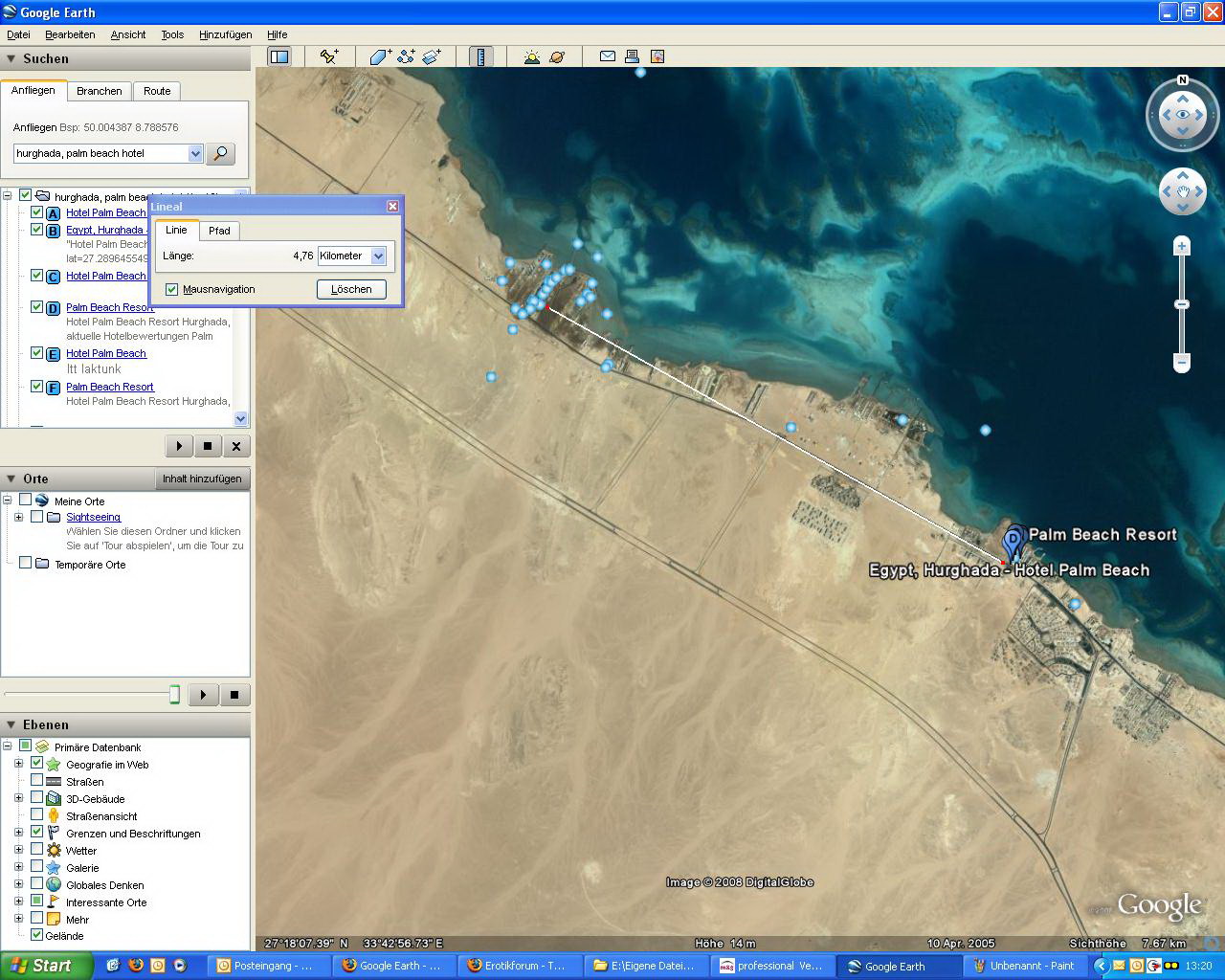This screenshot has height=980, width=1225.
Task: Expand the Sightseeing folder tree node
Action: [x=18, y=517]
